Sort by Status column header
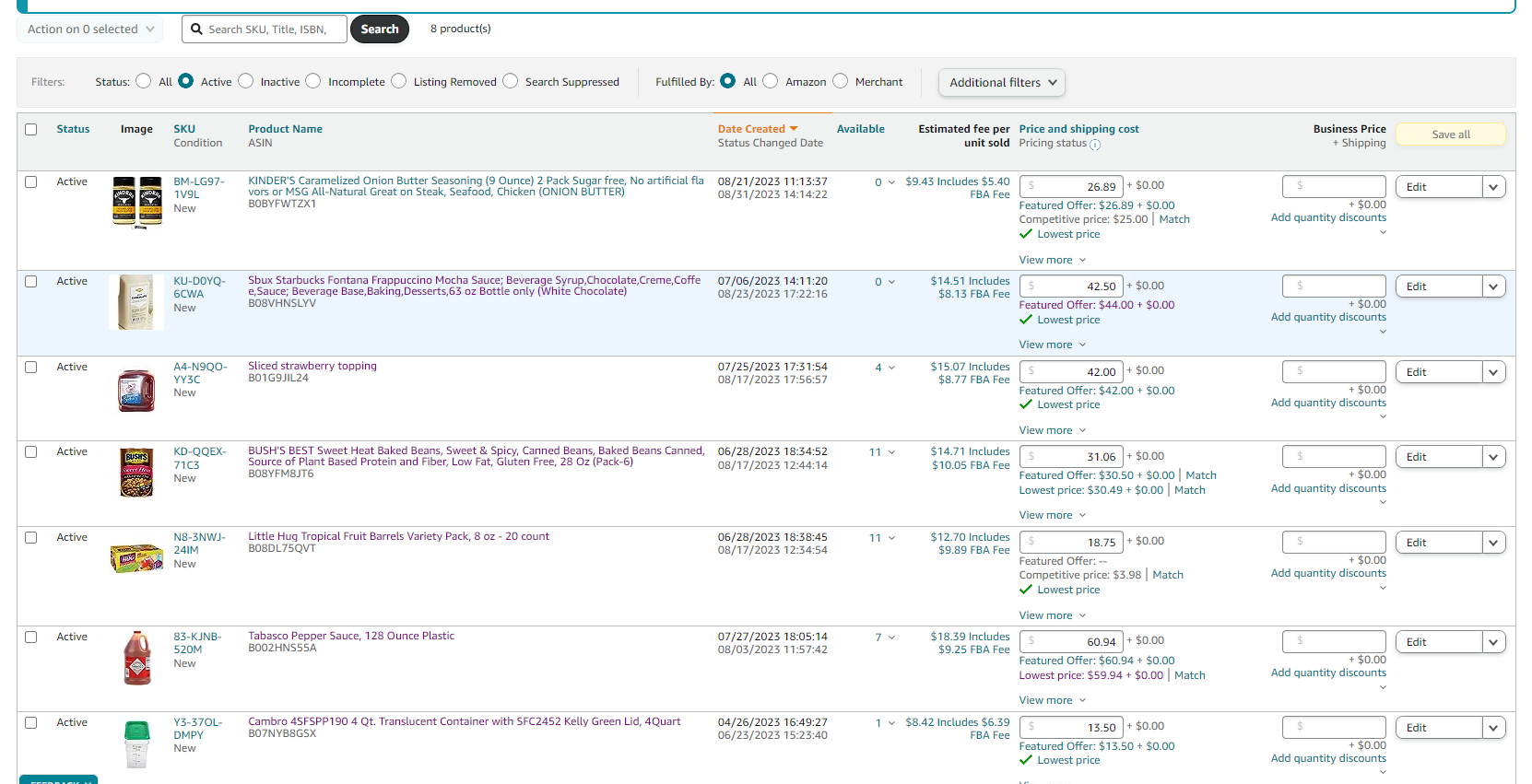The width and height of the screenshot is (1532, 784). pyautogui.click(x=73, y=129)
